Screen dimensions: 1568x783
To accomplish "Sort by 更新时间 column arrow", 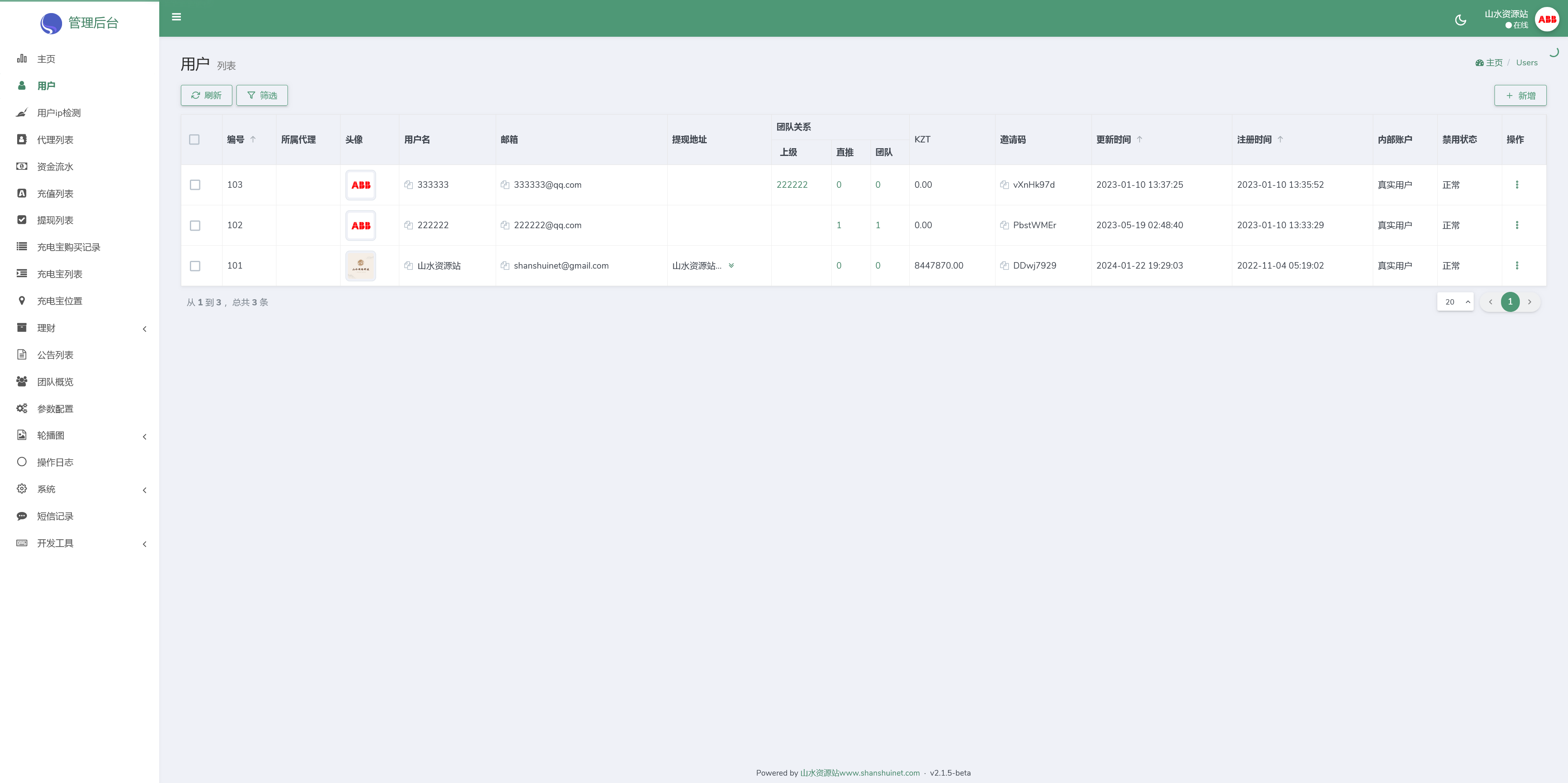I will [1140, 139].
